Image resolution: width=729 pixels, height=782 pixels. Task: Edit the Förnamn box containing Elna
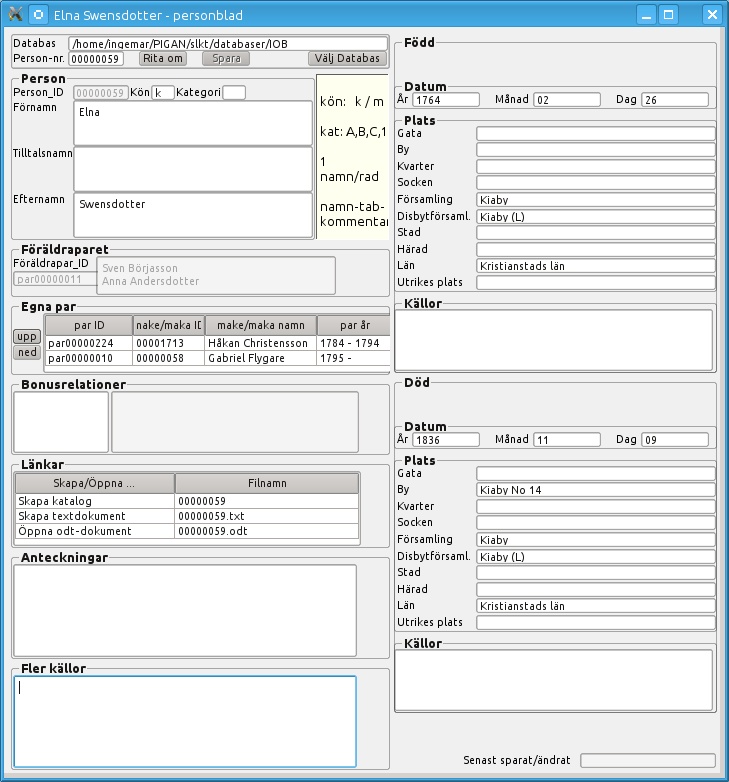[x=193, y=123]
